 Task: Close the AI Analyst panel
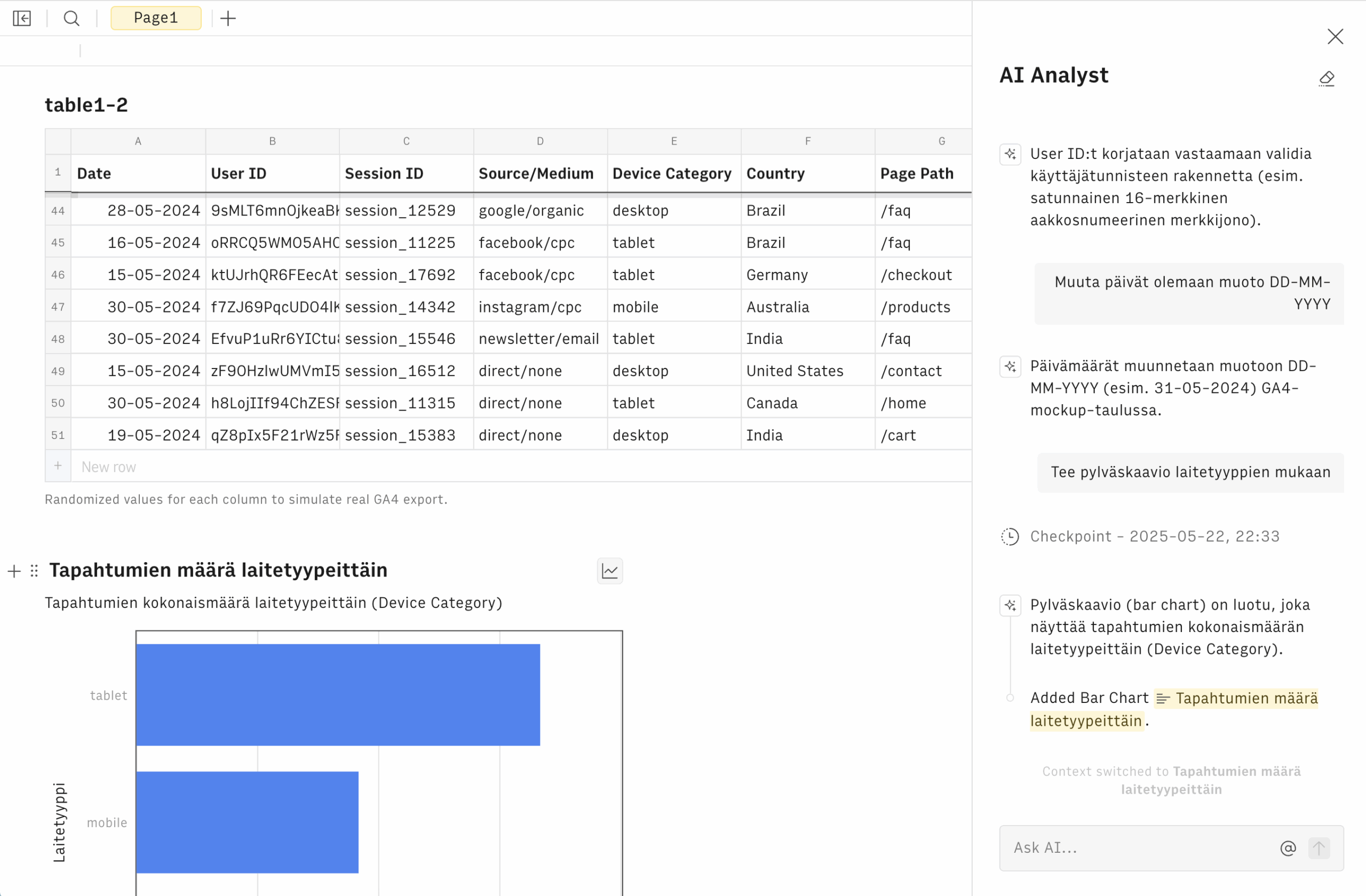[1335, 37]
